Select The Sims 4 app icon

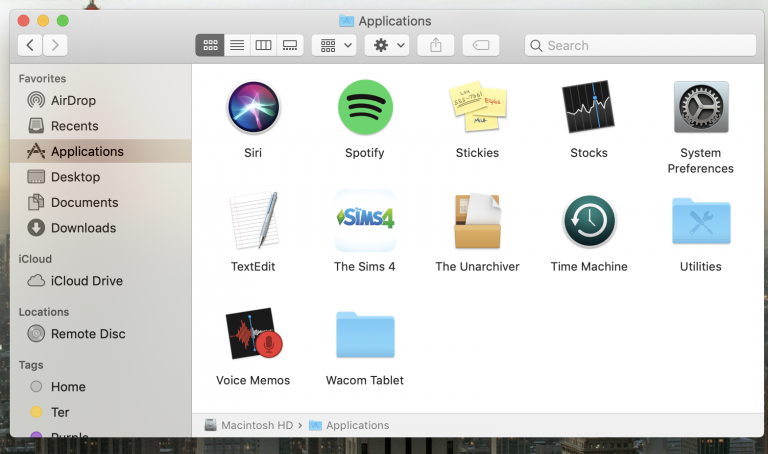tap(365, 220)
